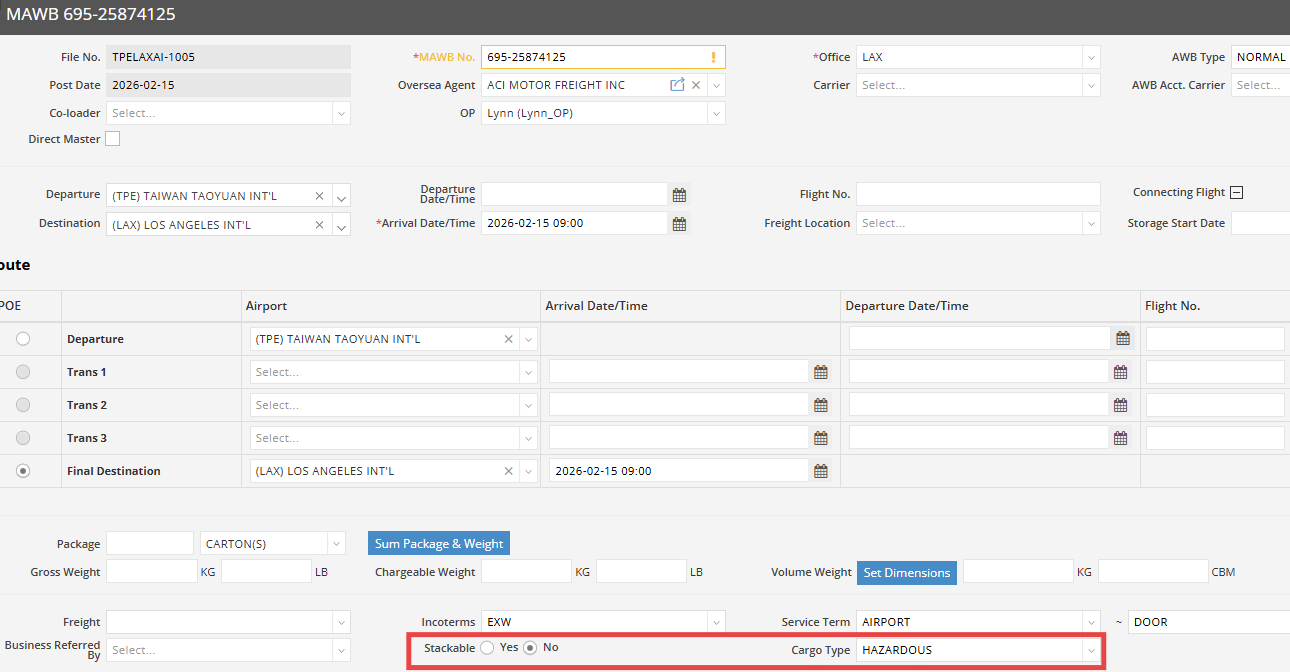Clear the Departure airport selection
This screenshot has width=1290, height=672.
(319, 196)
